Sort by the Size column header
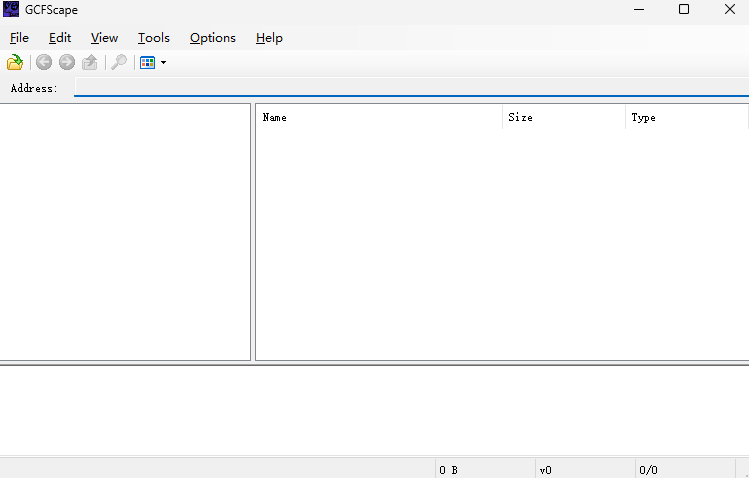This screenshot has width=749, height=478. coord(564,117)
